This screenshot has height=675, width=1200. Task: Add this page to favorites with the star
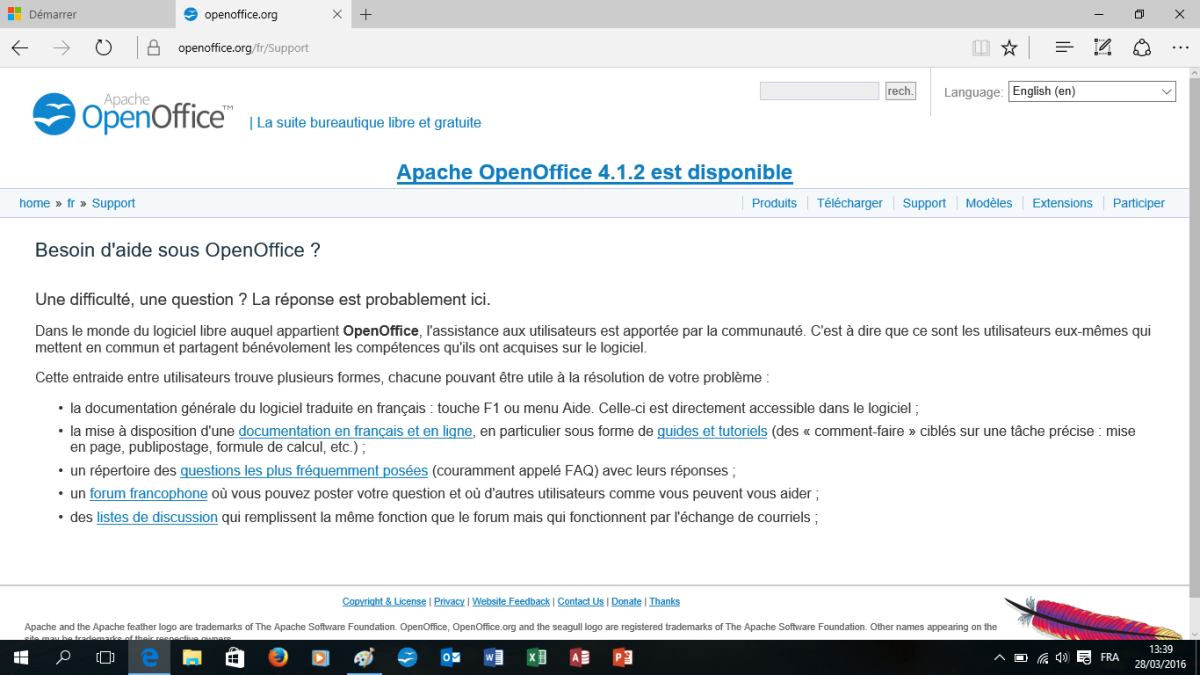pyautogui.click(x=1010, y=48)
